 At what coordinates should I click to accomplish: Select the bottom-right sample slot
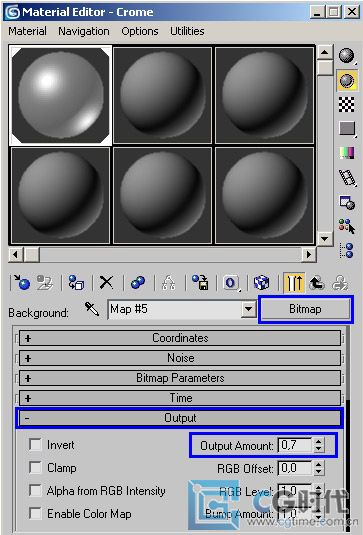pyautogui.click(x=264, y=195)
